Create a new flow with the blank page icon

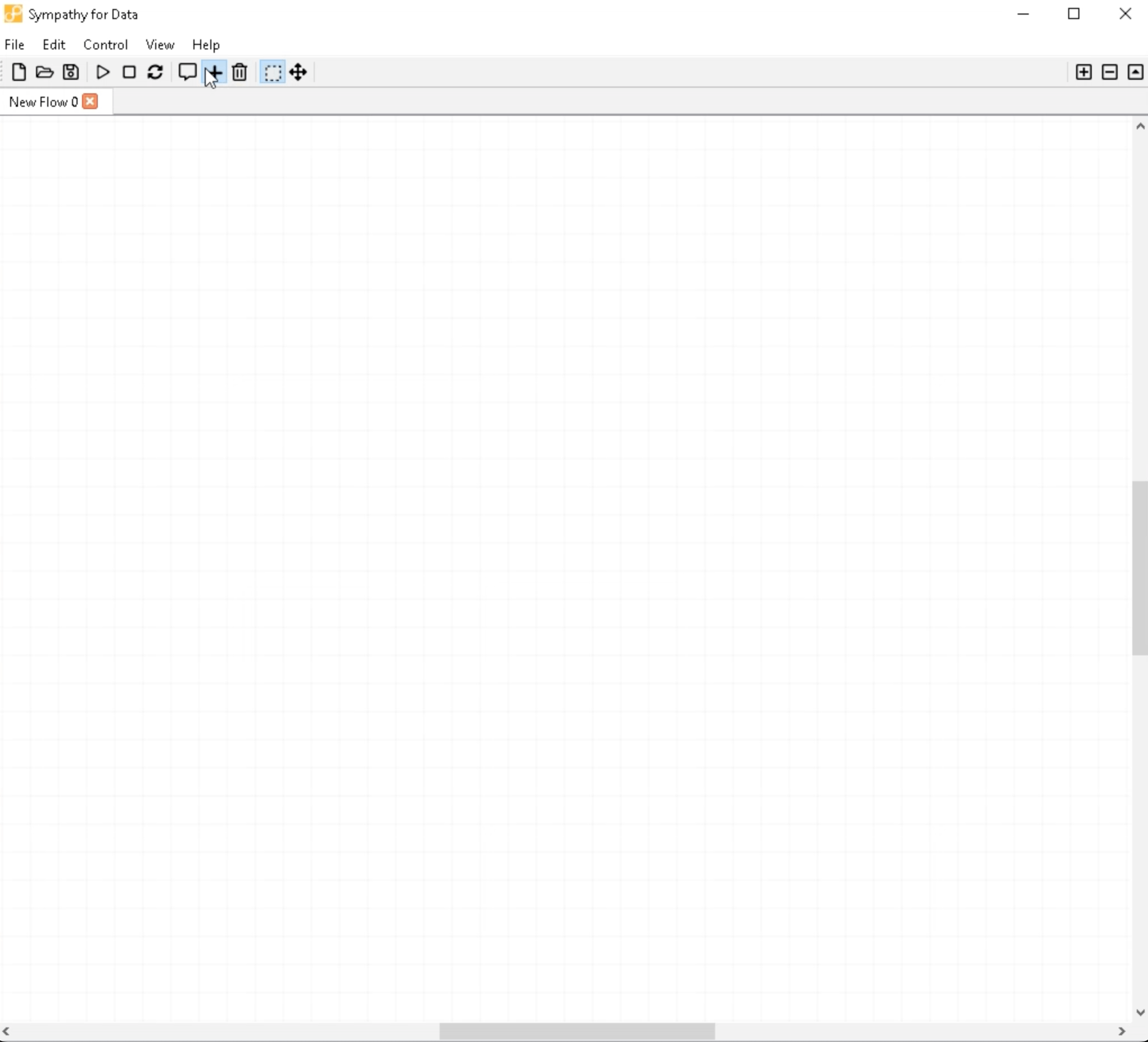(x=19, y=73)
